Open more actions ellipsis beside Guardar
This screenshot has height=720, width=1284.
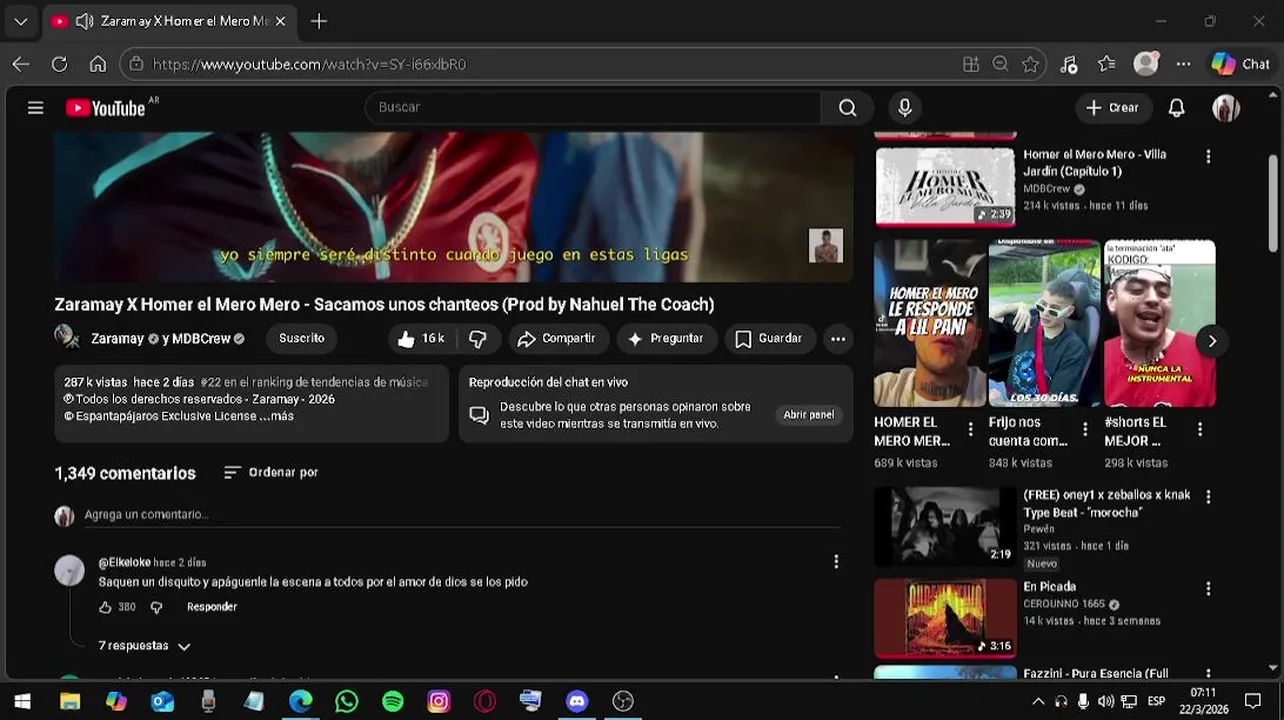(838, 339)
